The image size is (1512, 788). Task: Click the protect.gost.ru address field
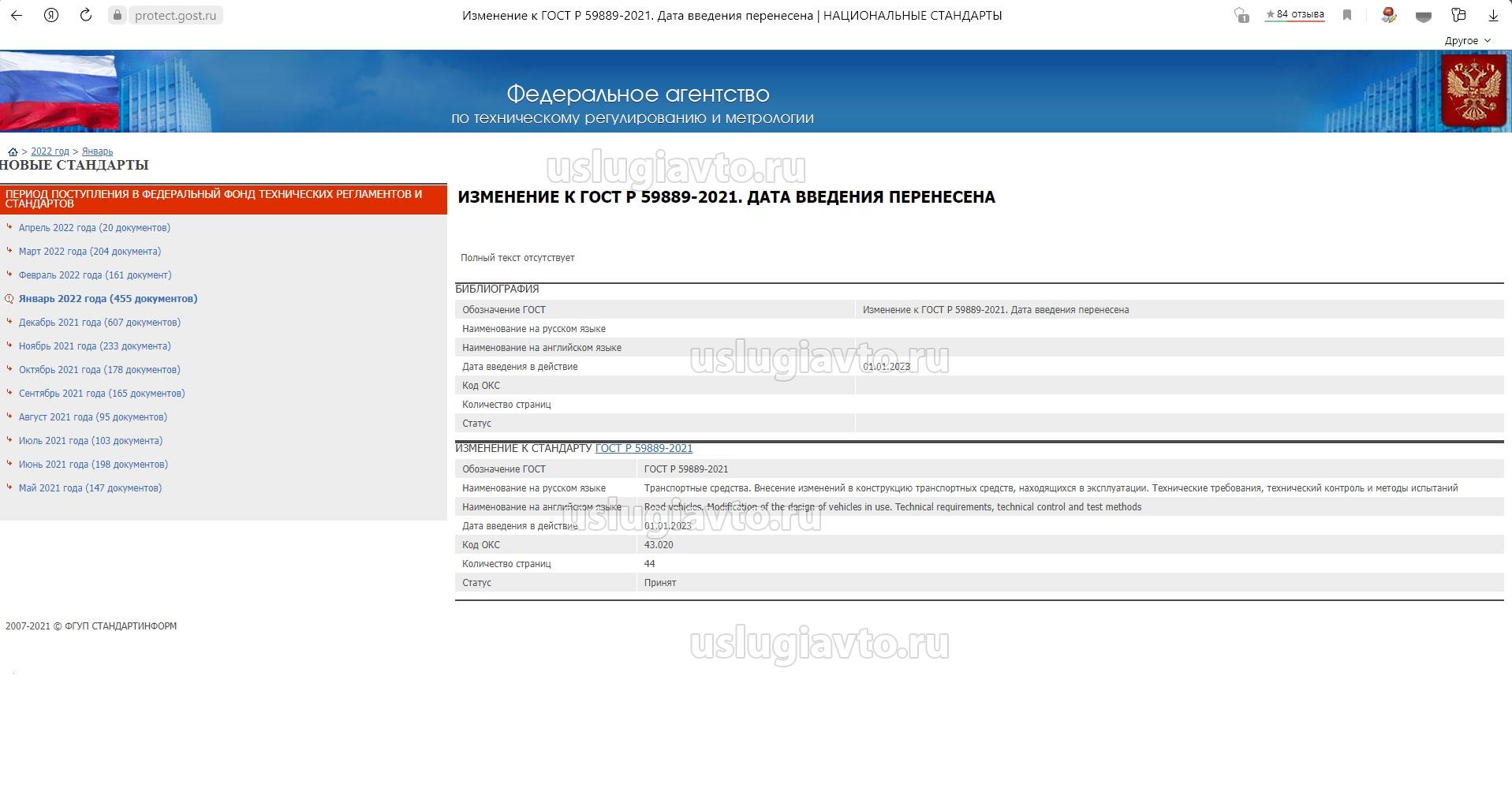[x=175, y=15]
